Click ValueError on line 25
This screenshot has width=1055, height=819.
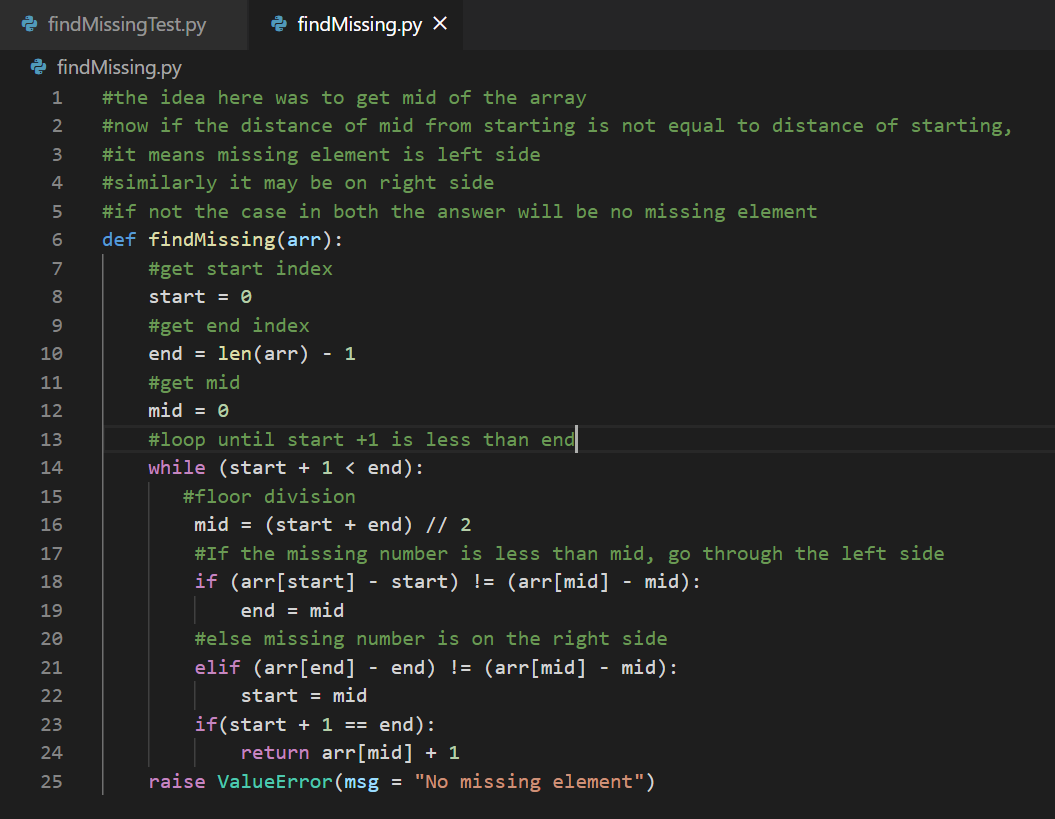pos(275,782)
